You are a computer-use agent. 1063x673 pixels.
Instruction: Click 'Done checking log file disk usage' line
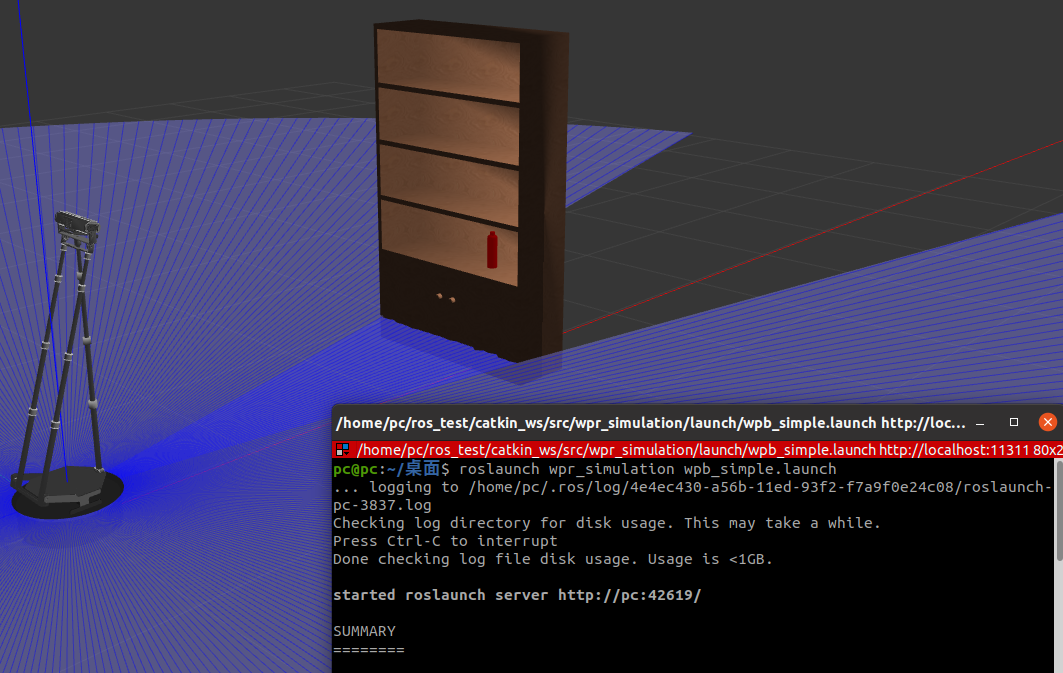553,559
